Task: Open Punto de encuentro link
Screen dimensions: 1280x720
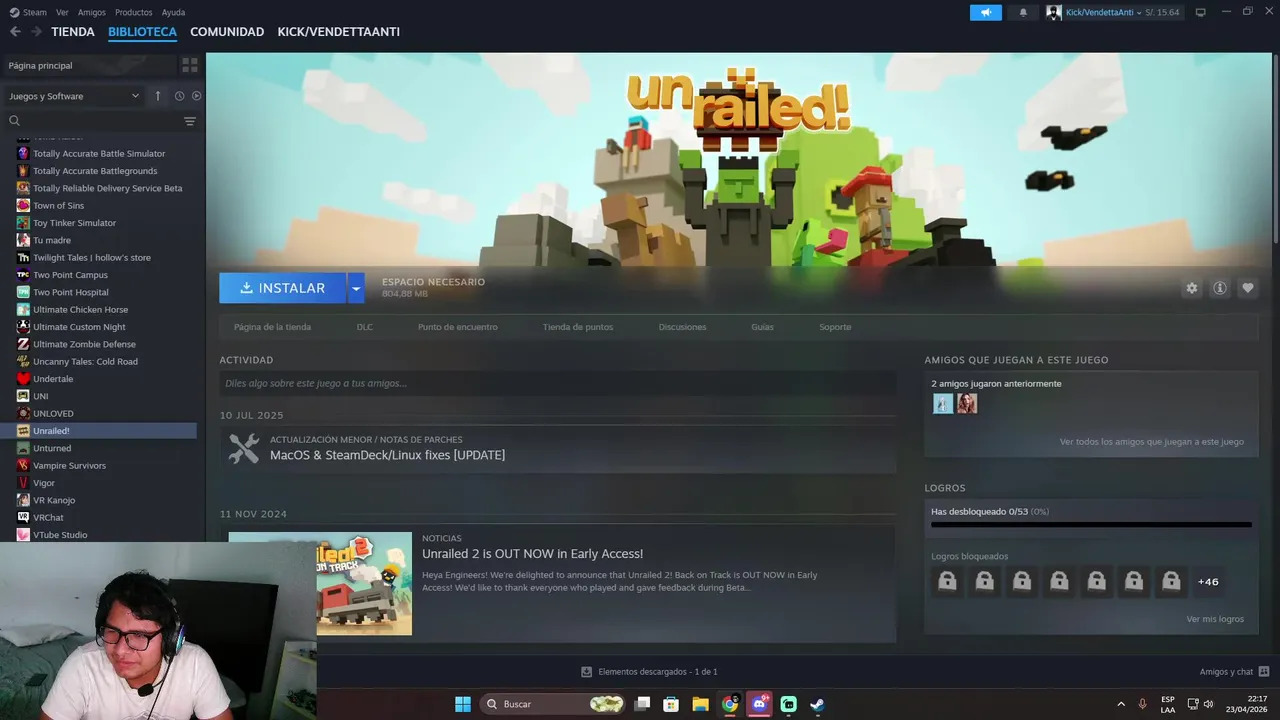Action: click(457, 327)
